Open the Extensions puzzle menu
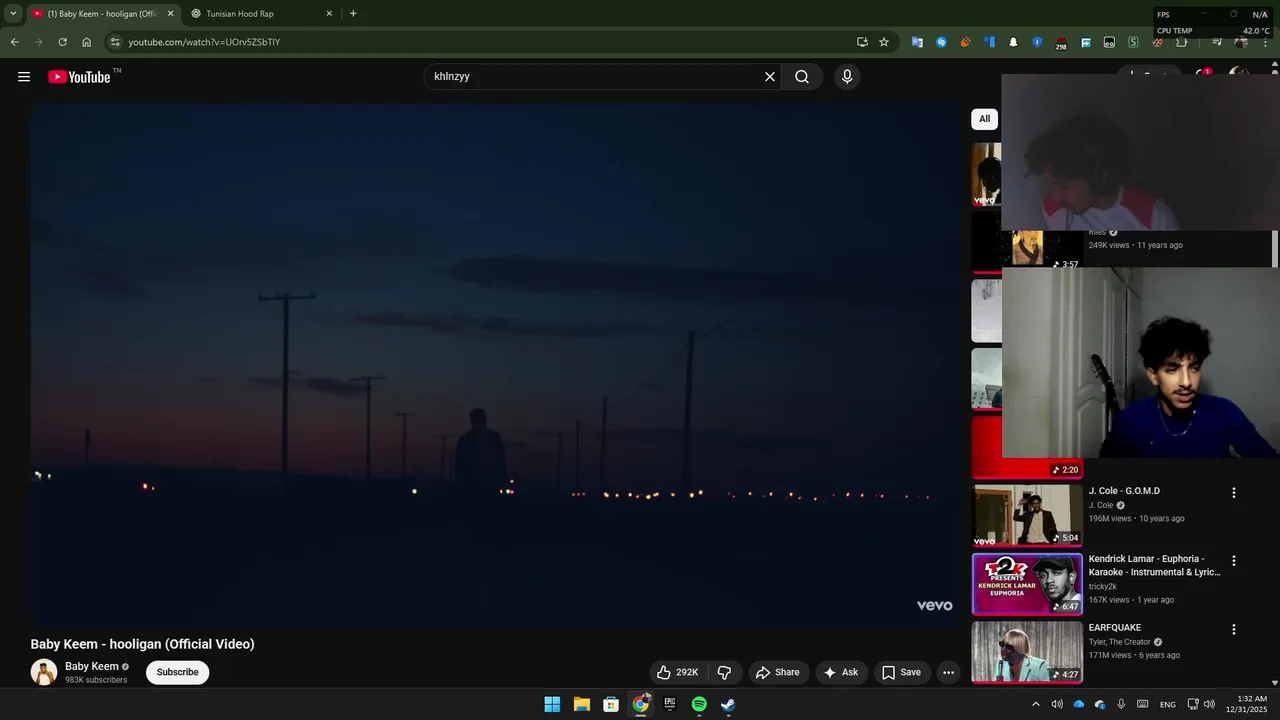1280x720 pixels. [1181, 42]
